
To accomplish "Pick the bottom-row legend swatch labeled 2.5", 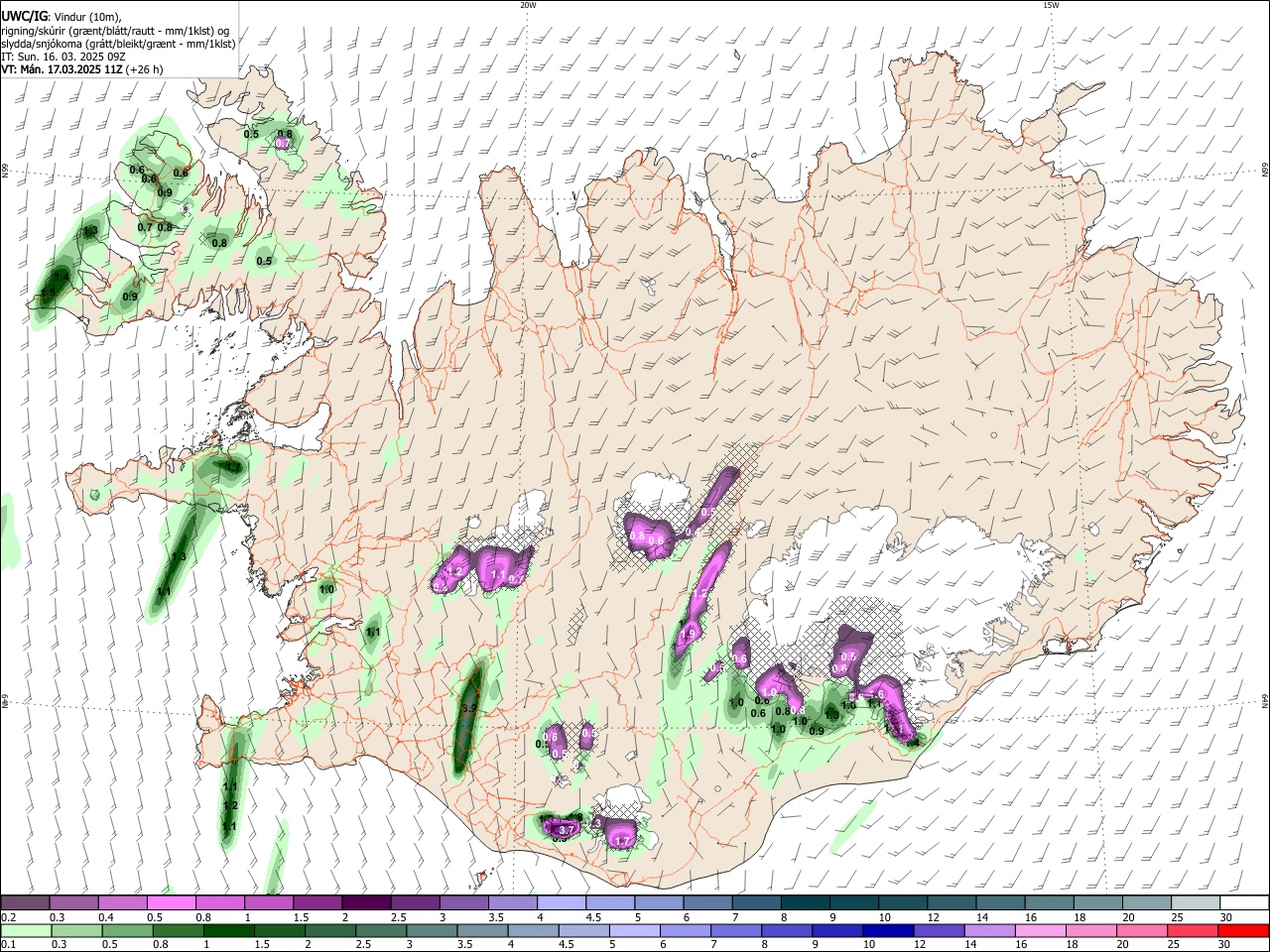I will (381, 930).
